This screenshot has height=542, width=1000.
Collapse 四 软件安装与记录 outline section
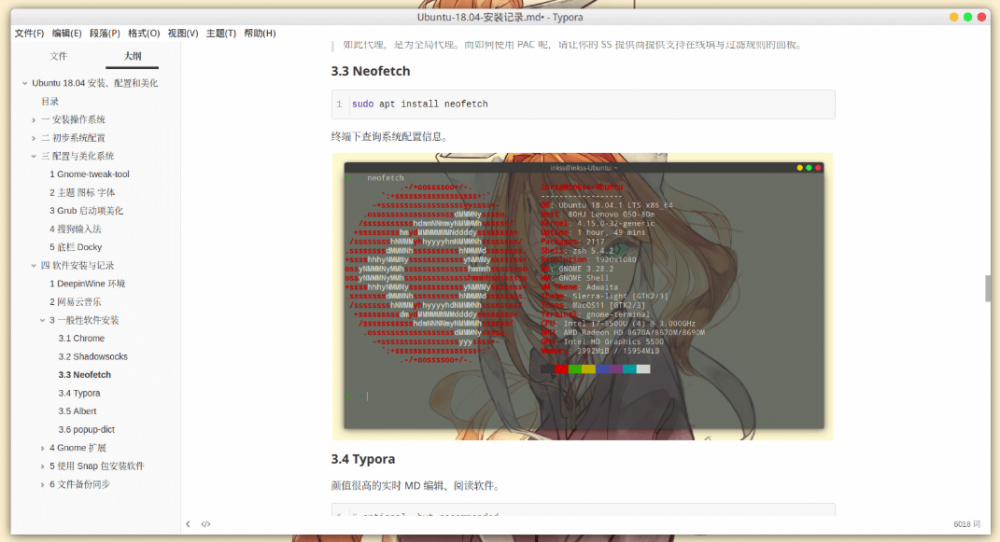[x=34, y=266]
